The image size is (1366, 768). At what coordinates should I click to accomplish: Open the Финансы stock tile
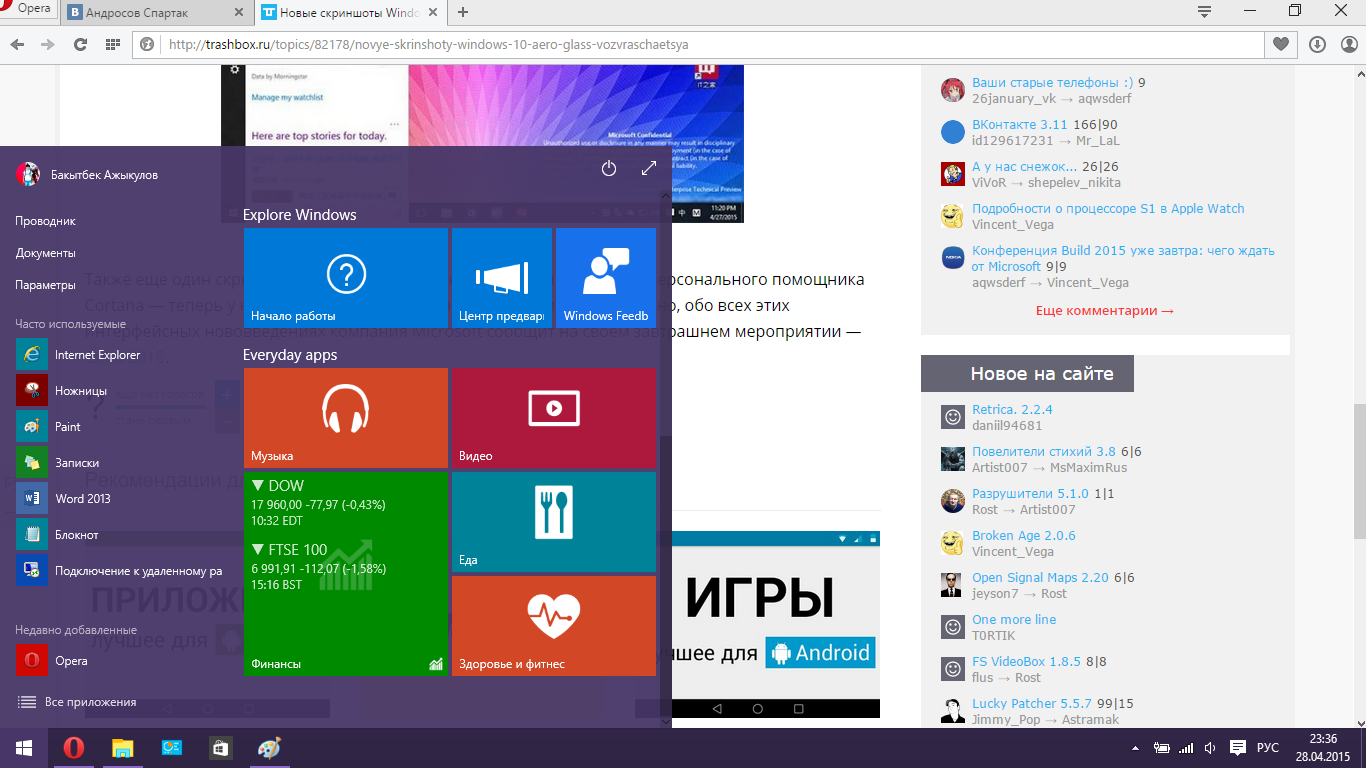346,574
